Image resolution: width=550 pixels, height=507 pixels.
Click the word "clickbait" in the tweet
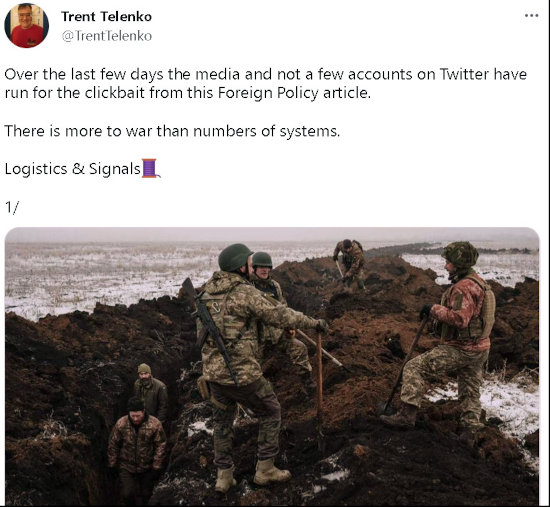[115, 93]
